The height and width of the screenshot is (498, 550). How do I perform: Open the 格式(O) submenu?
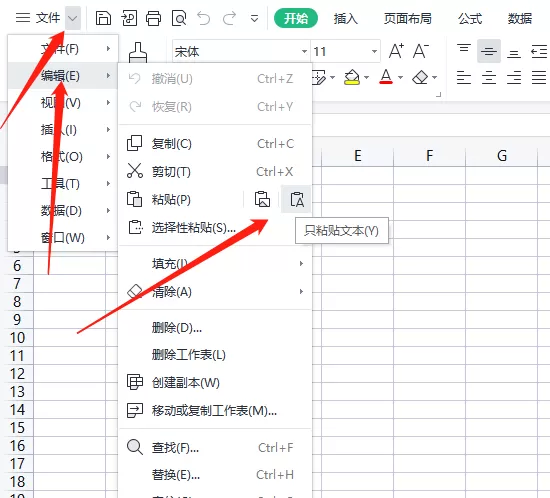pos(62,156)
